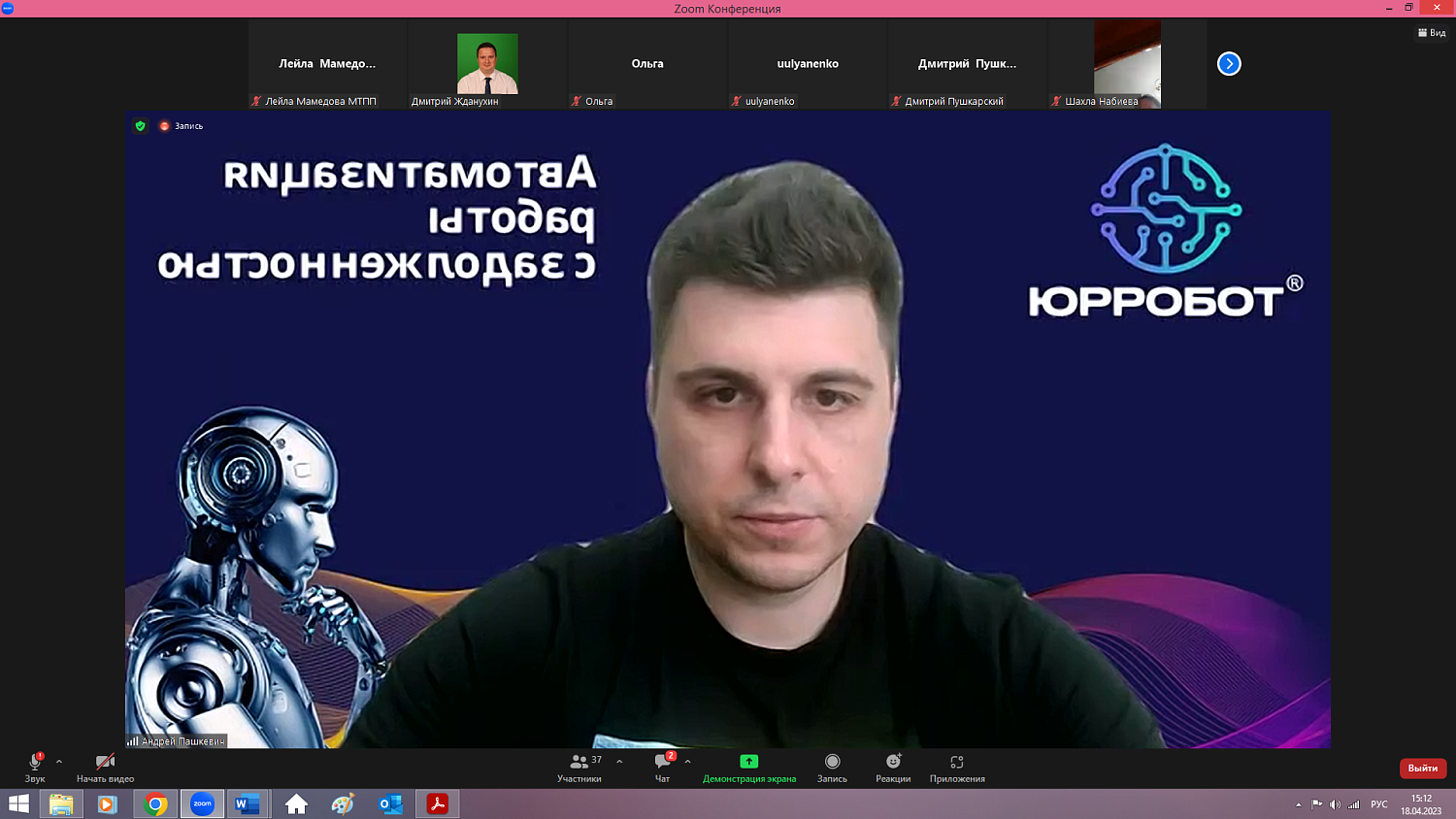1456x819 pixels.
Task: Click the red Выйти (Leave) button
Action: [1422, 769]
